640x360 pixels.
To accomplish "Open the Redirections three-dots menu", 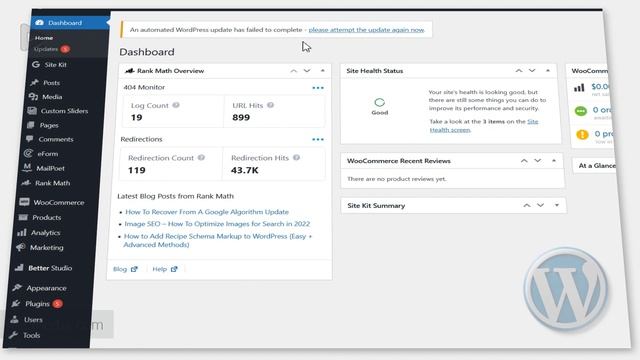I will tap(318, 139).
